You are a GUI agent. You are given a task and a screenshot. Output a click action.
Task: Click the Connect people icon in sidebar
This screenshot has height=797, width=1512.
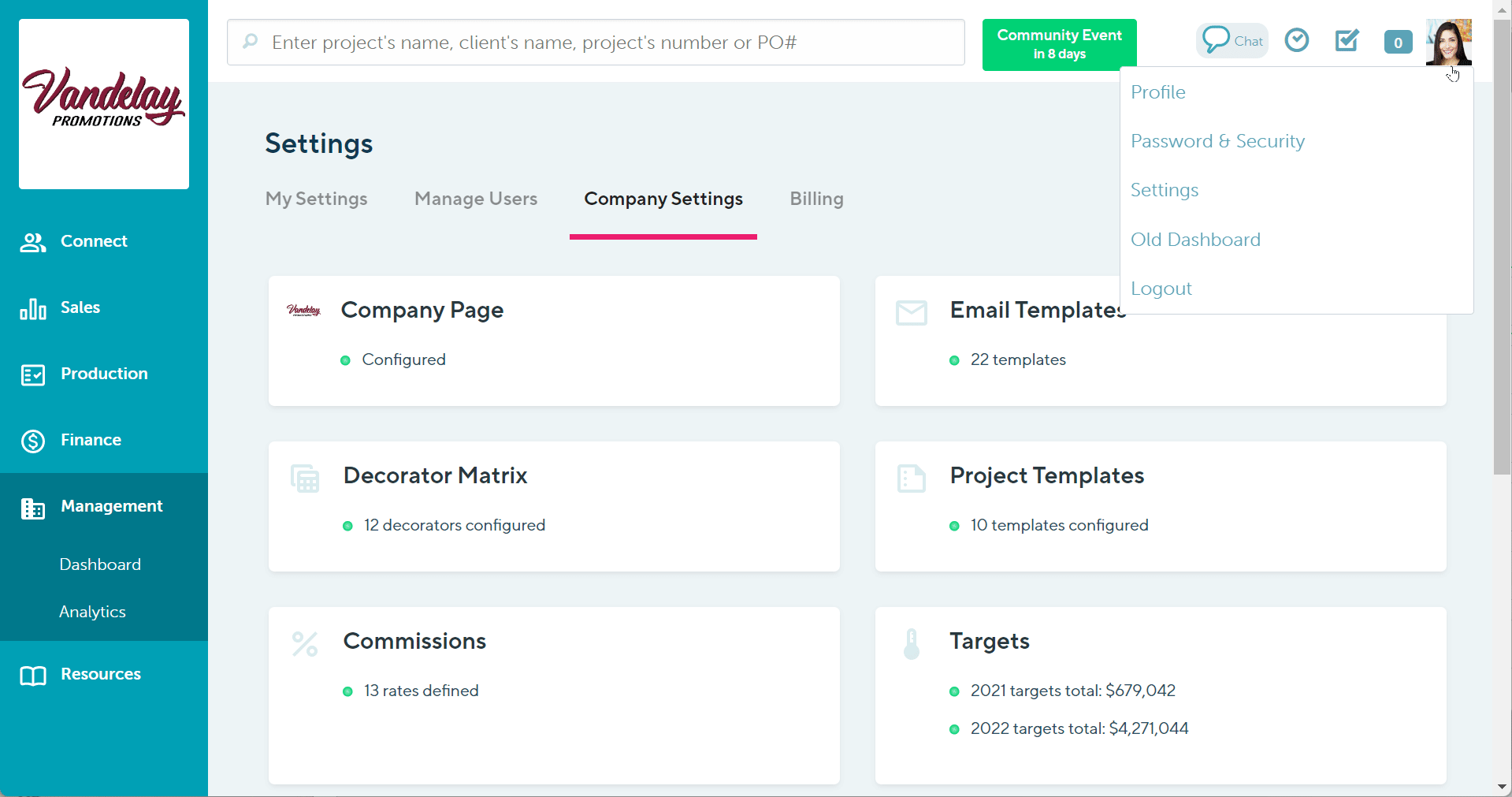33,242
